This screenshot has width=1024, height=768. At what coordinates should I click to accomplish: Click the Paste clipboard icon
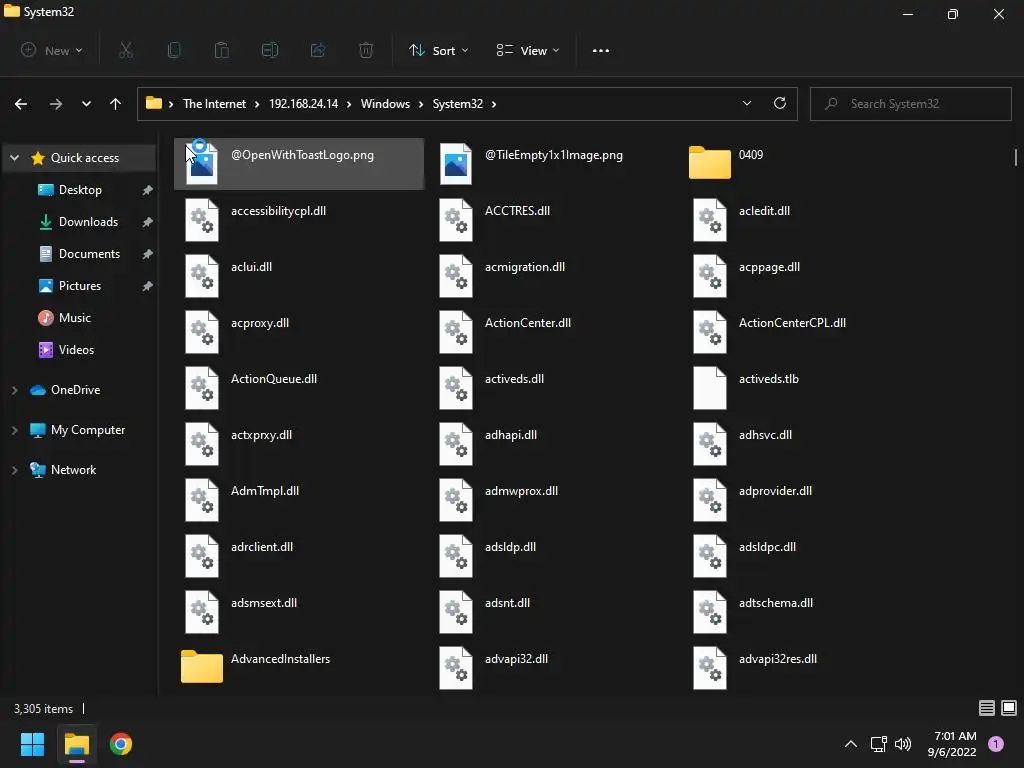[222, 50]
